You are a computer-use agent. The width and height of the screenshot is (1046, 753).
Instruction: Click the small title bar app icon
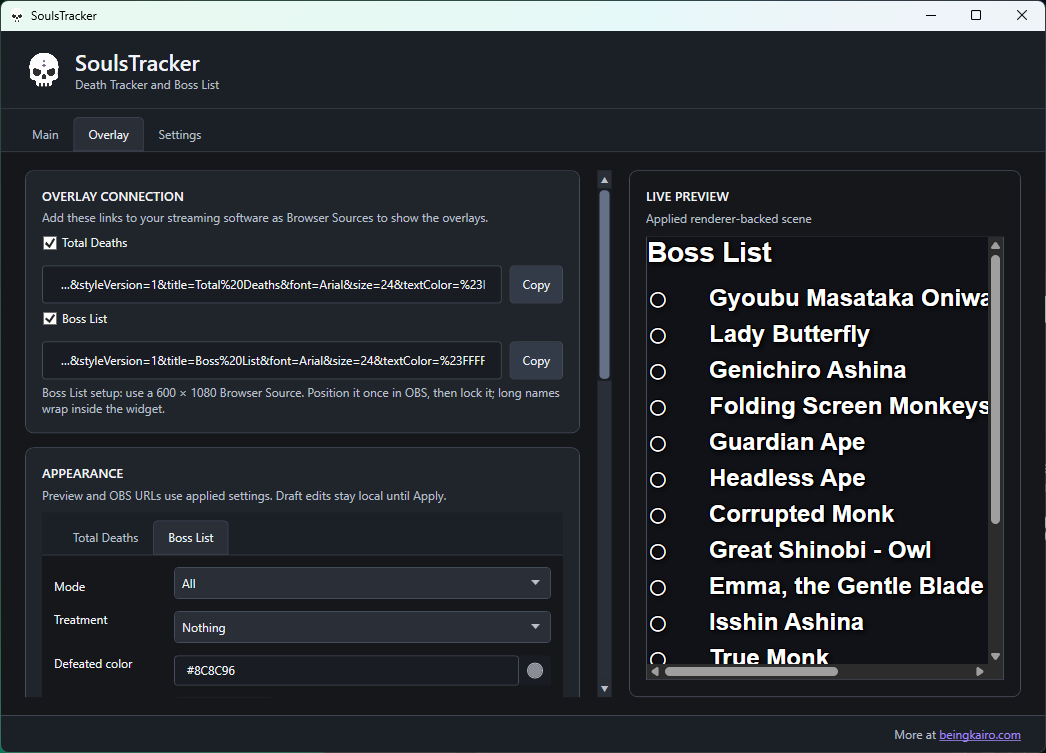tap(17, 16)
